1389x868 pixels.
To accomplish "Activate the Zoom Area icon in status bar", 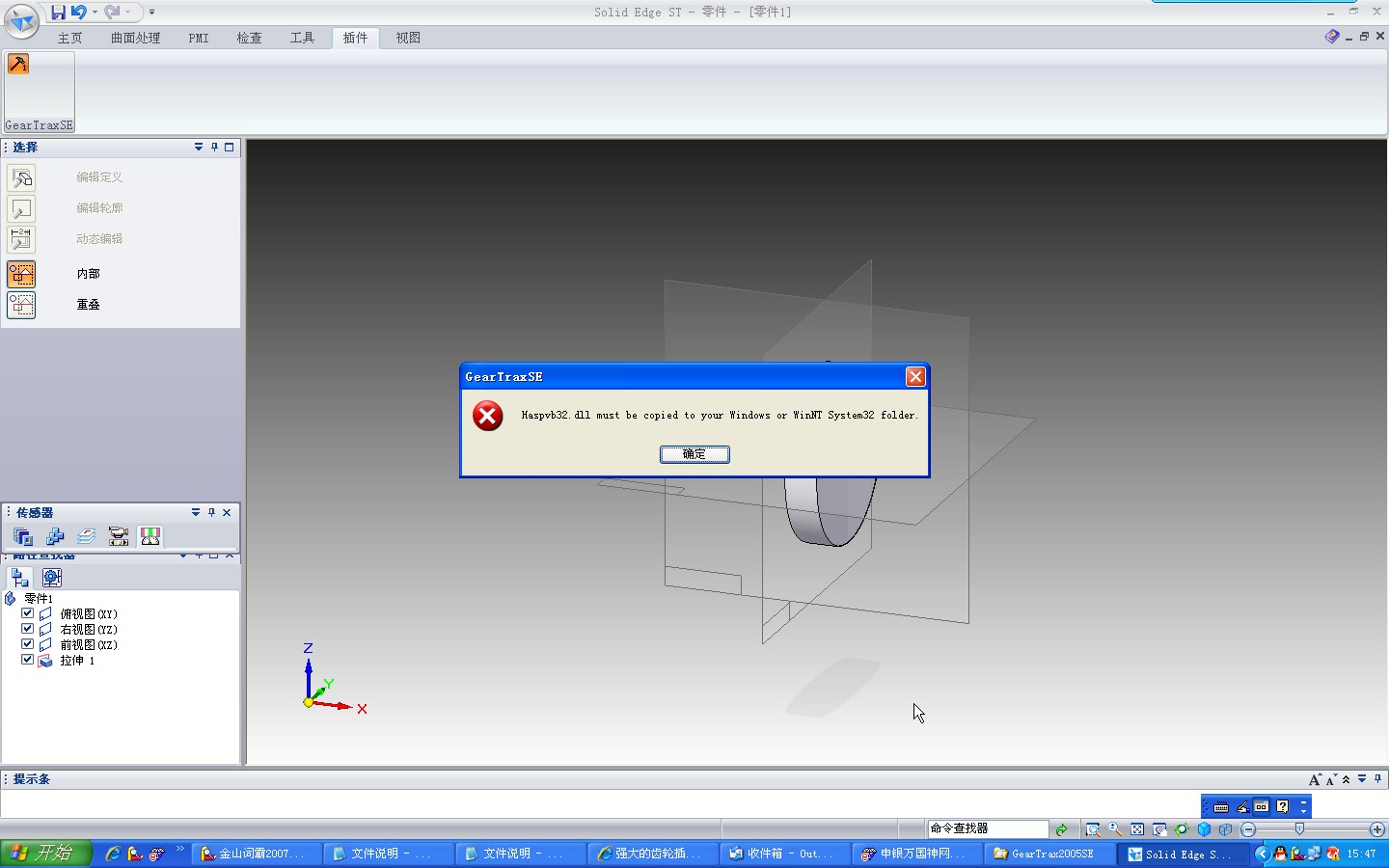I will pyautogui.click(x=1093, y=829).
